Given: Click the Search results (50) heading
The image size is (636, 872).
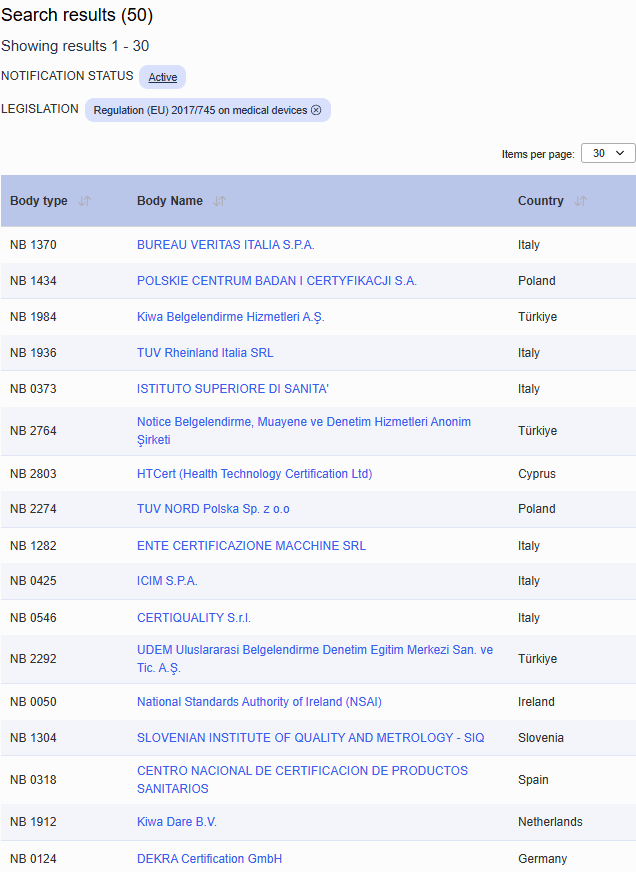Looking at the screenshot, I should (x=77, y=15).
